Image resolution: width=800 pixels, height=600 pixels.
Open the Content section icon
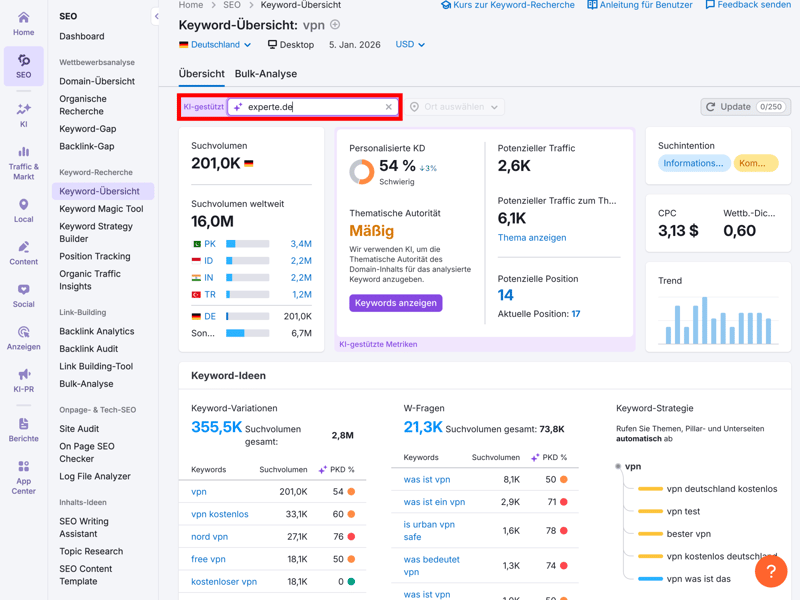click(23, 252)
